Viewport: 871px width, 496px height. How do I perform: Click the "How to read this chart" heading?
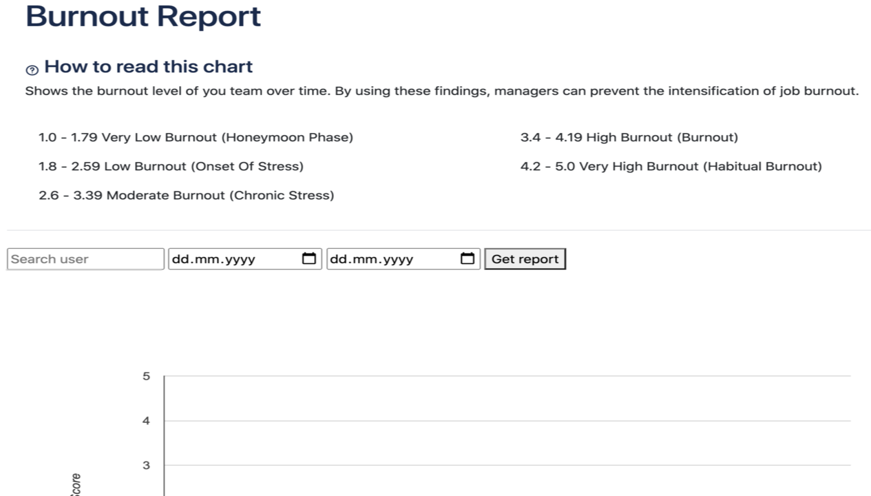tap(148, 67)
